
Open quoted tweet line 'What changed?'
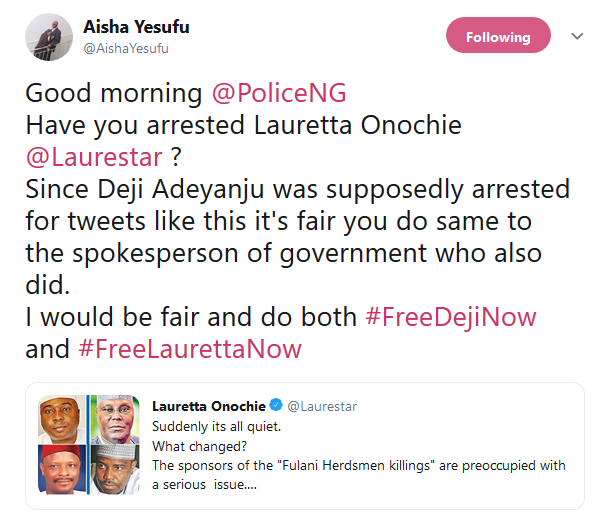pos(199,446)
